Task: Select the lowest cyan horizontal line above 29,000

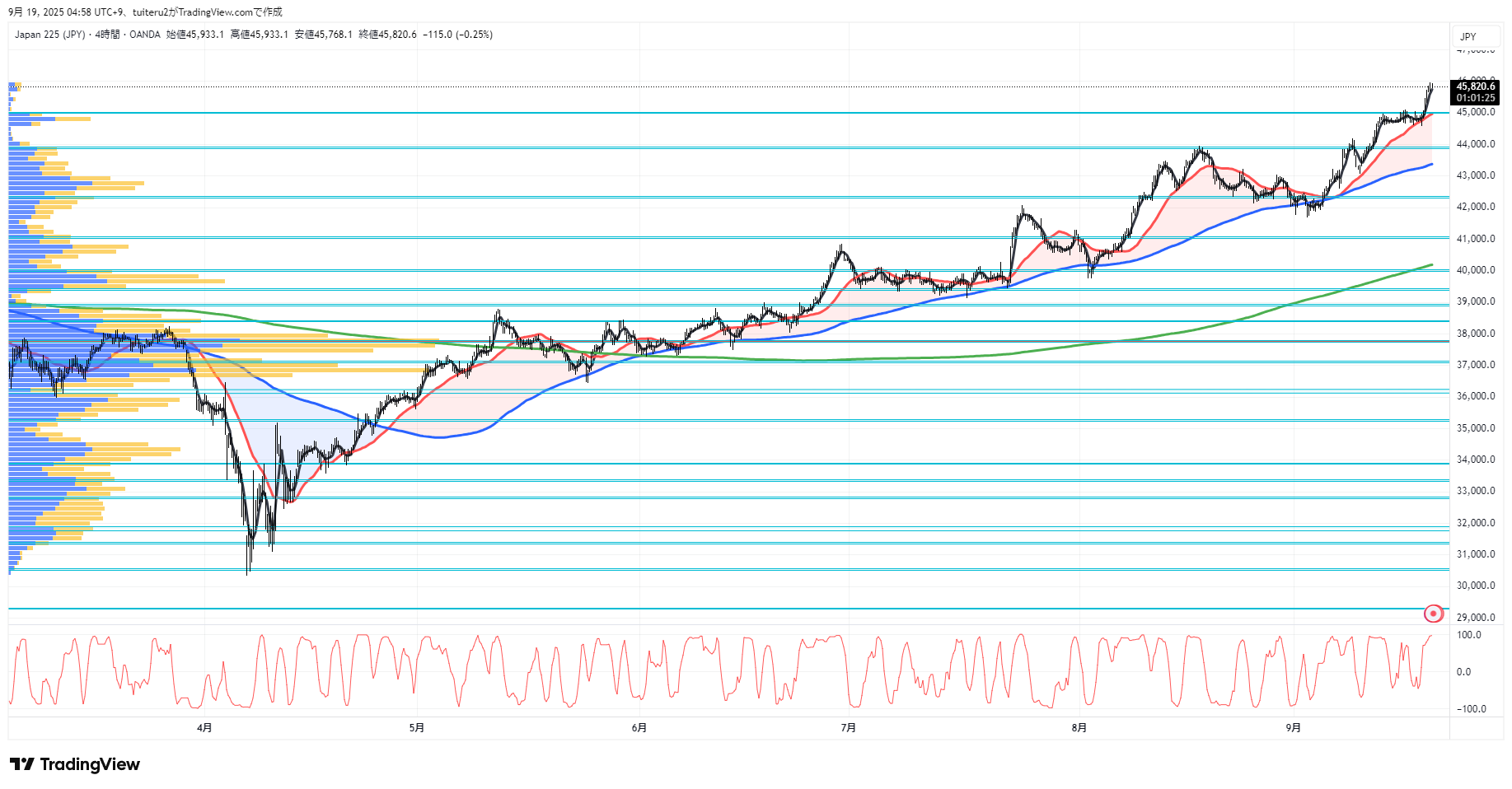Action: coord(742,609)
